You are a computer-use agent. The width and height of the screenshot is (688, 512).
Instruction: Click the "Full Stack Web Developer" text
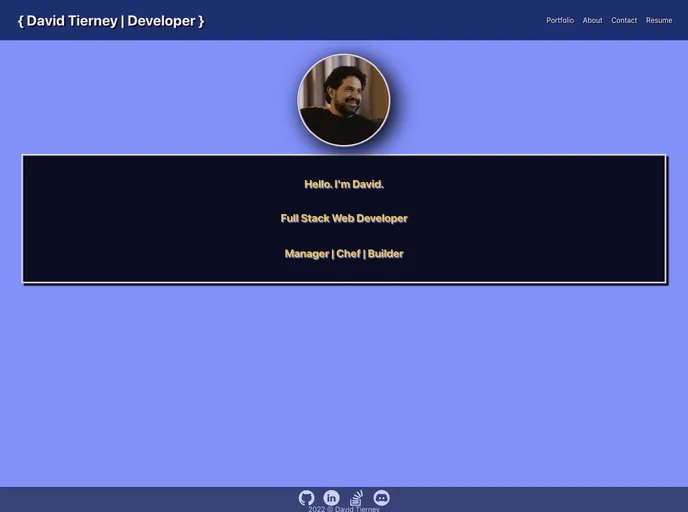coord(344,218)
